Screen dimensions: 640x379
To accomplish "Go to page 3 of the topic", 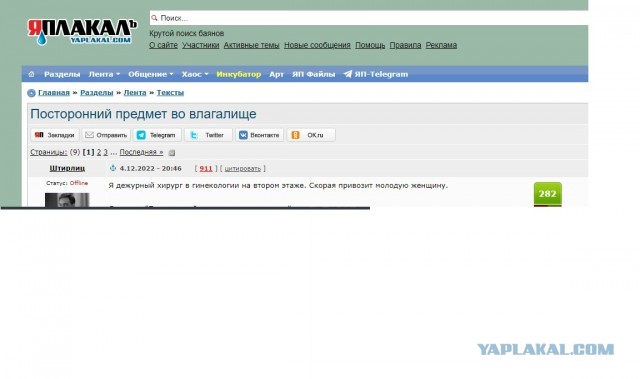I will 105,152.
